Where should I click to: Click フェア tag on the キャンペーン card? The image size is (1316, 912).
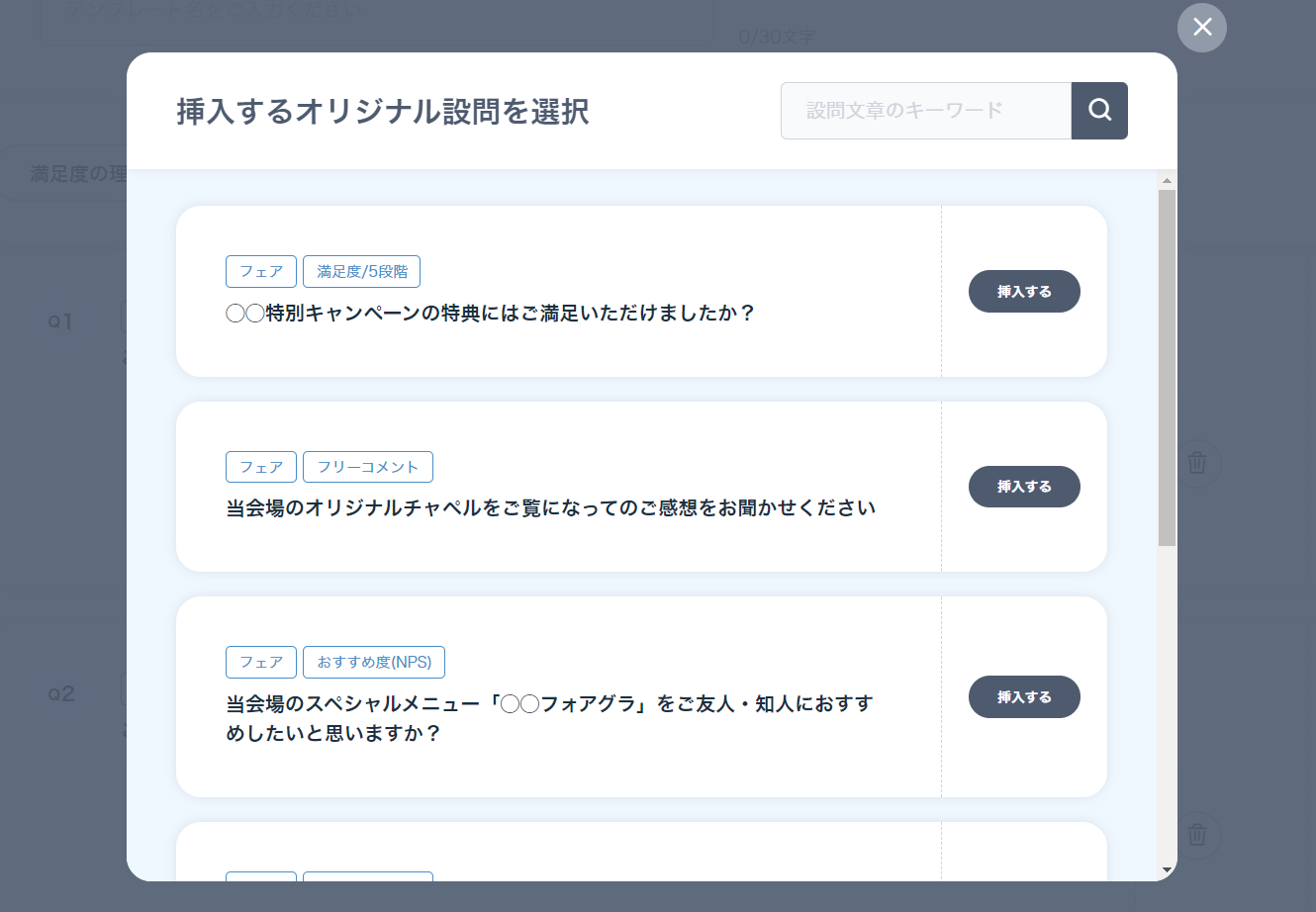[x=261, y=271]
